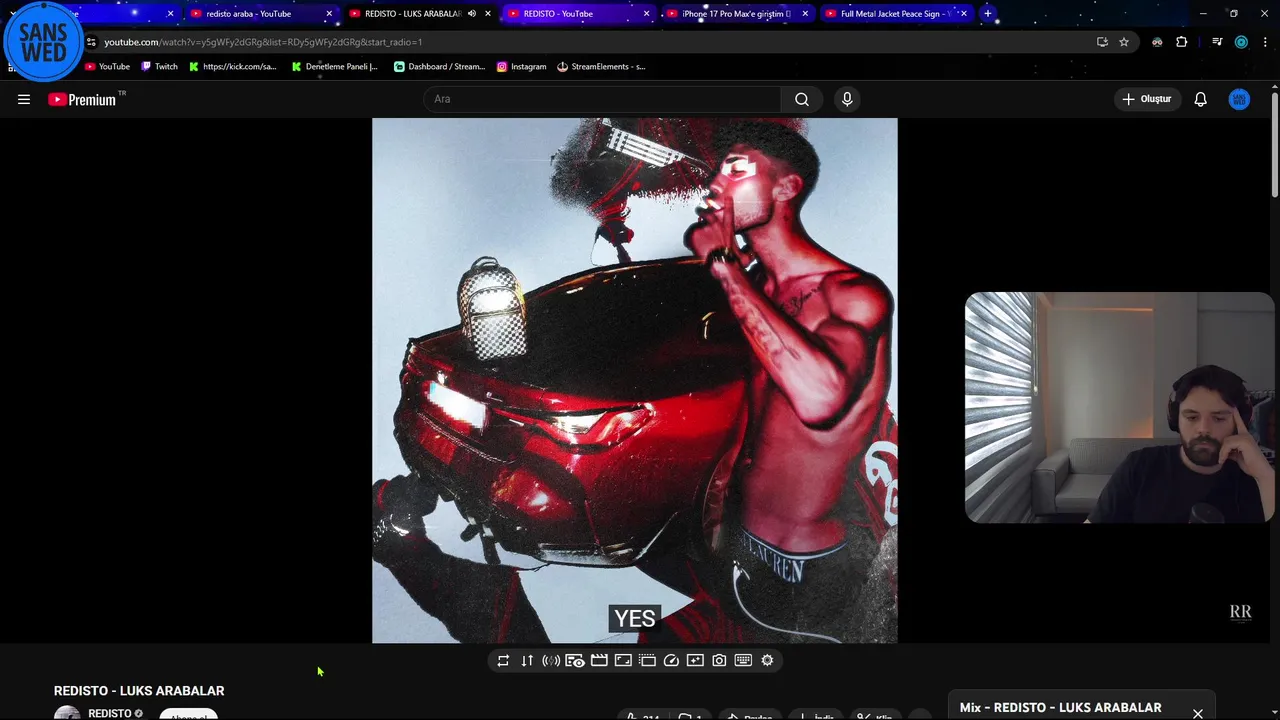Viewport: 1280px width, 720px height.
Task: Click the video filters sparkle icon
Action: [x=695, y=661]
